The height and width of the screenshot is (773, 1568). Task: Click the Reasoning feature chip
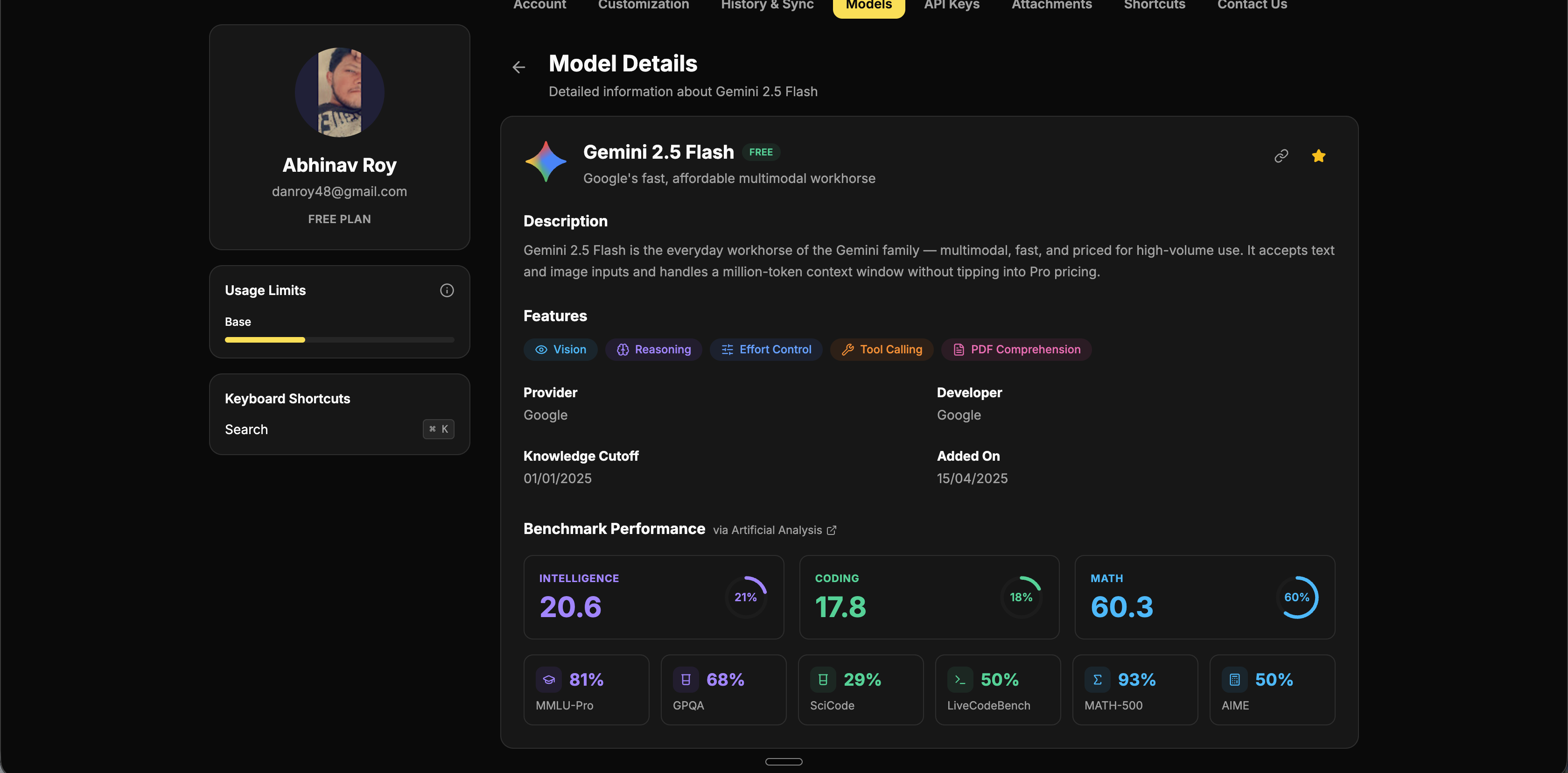[x=653, y=349]
